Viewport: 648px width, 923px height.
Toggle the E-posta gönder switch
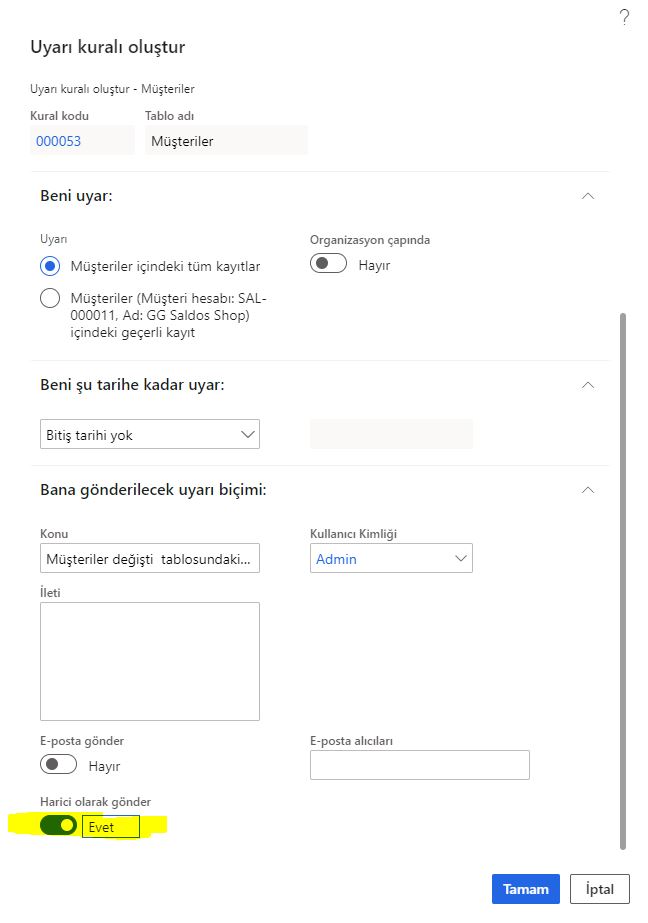coord(58,765)
